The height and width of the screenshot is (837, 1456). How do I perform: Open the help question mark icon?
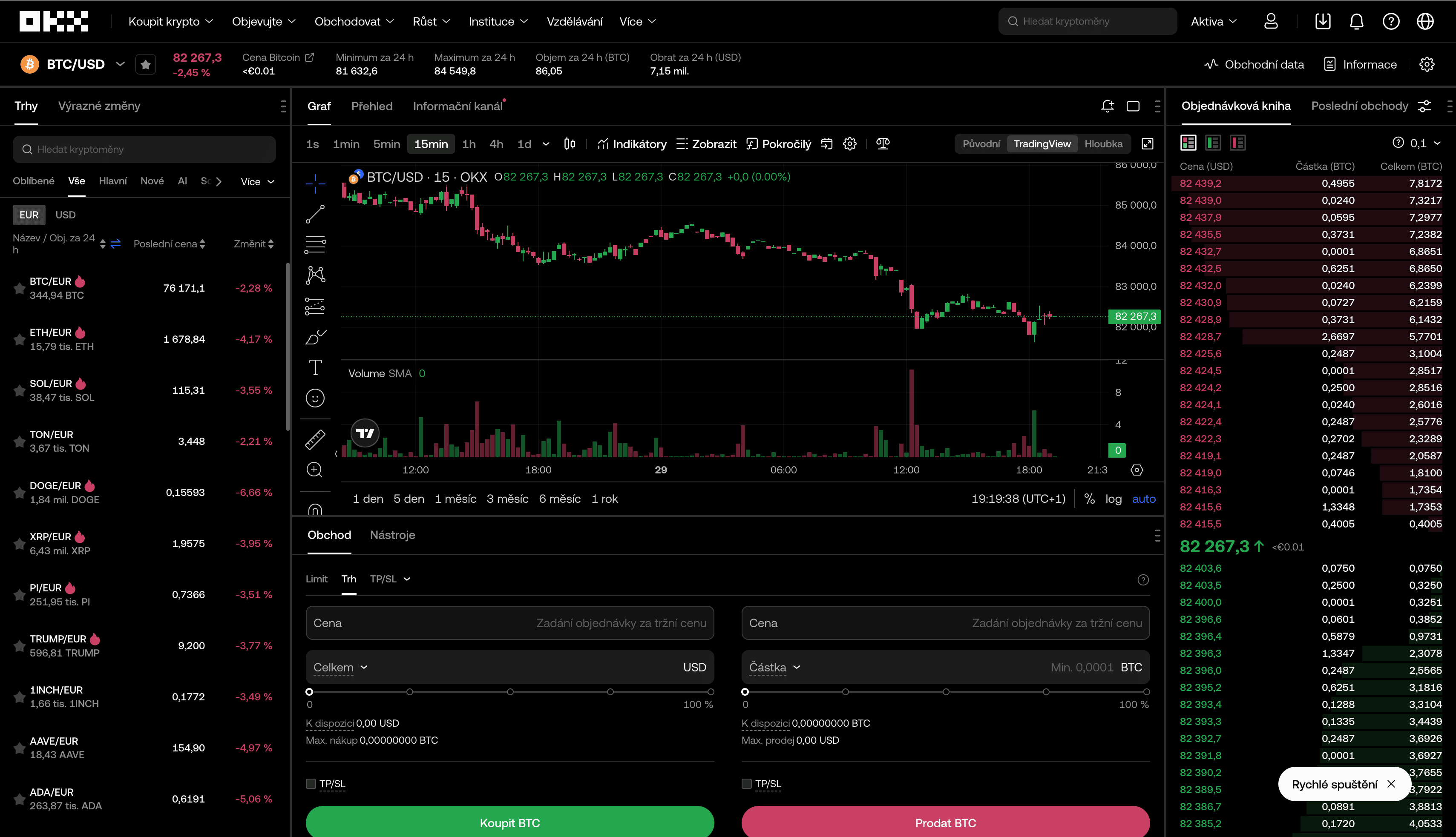pyautogui.click(x=1390, y=21)
